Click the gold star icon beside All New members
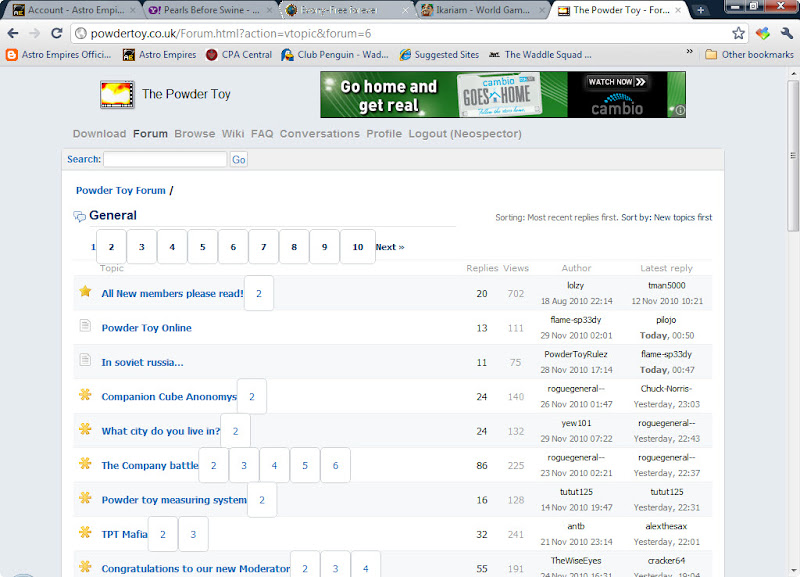Image resolution: width=800 pixels, height=577 pixels. click(85, 291)
